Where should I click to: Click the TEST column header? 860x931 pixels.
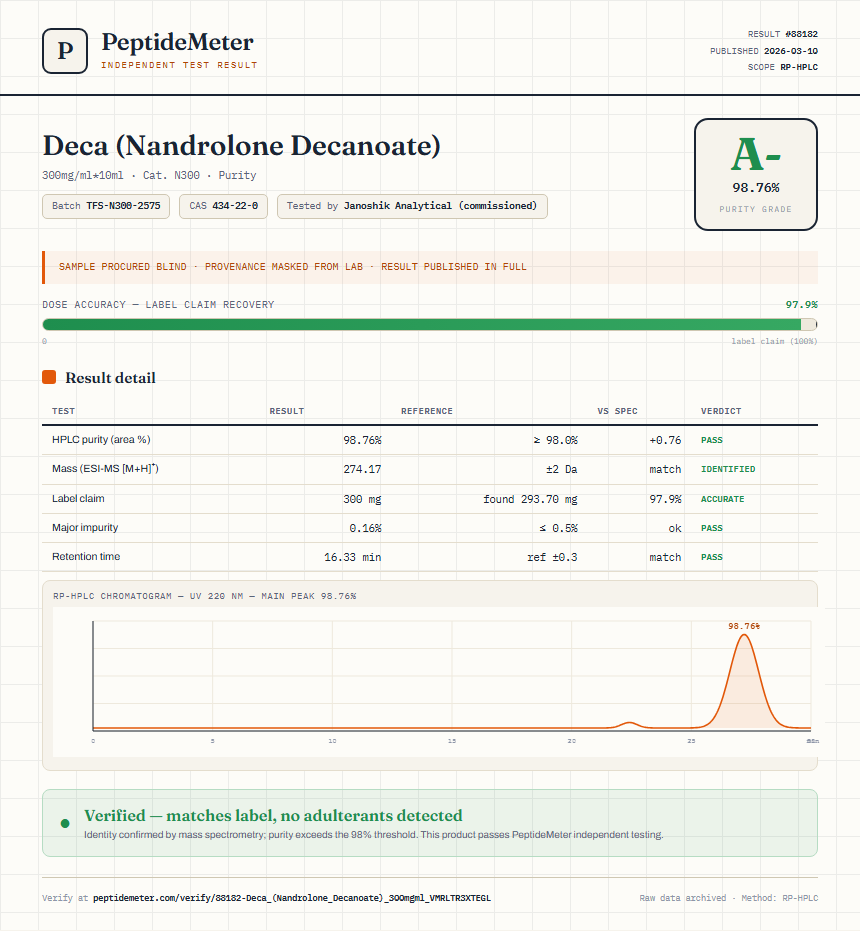64,411
